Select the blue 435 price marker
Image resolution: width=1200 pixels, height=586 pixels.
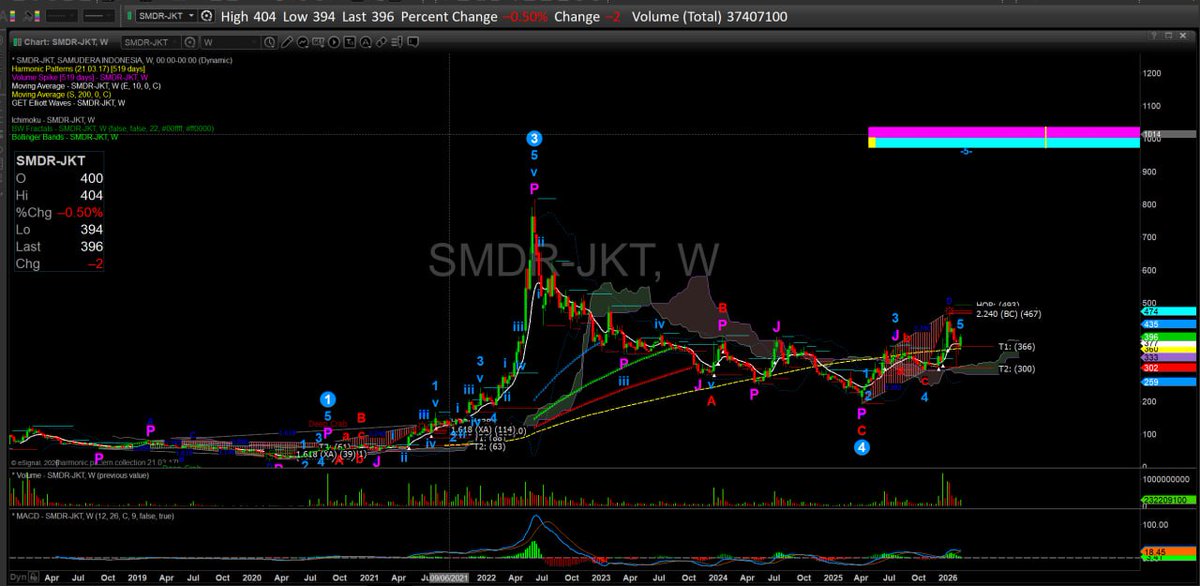point(1168,325)
